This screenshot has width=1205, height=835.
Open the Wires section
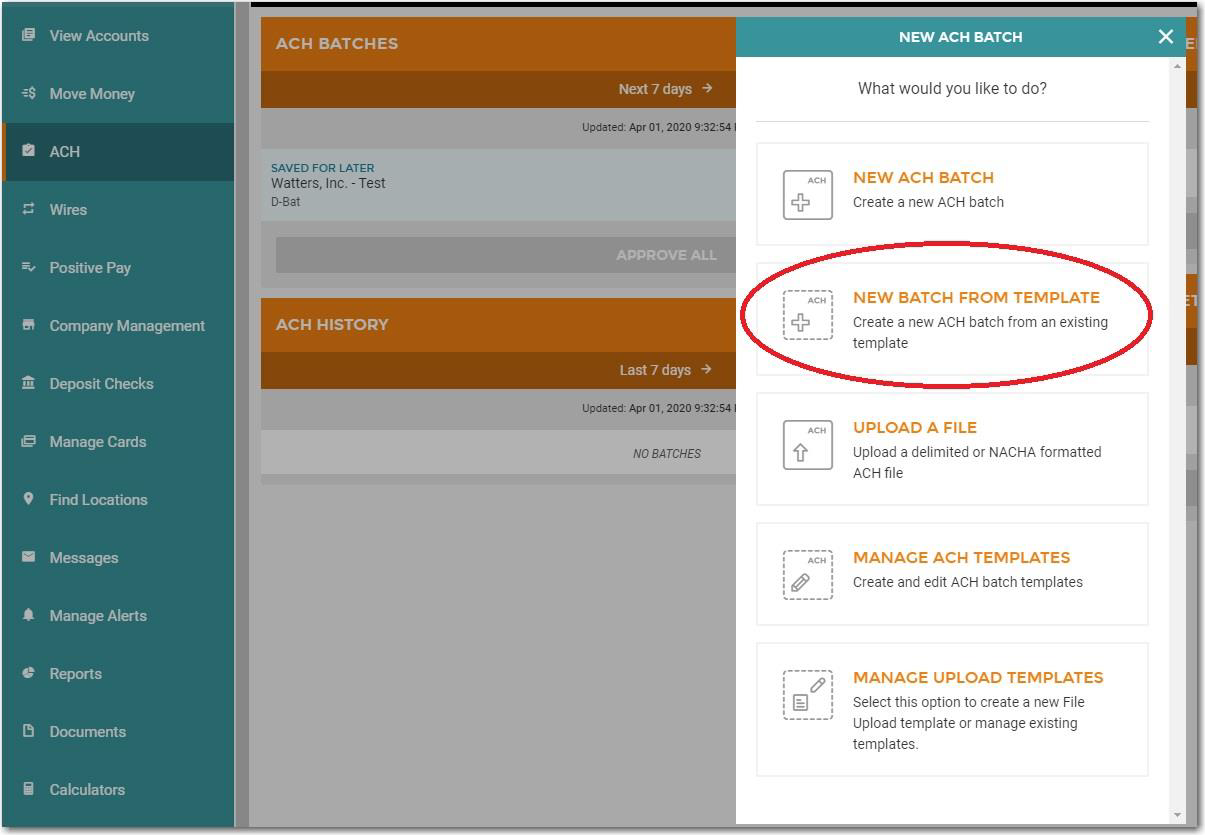point(68,210)
